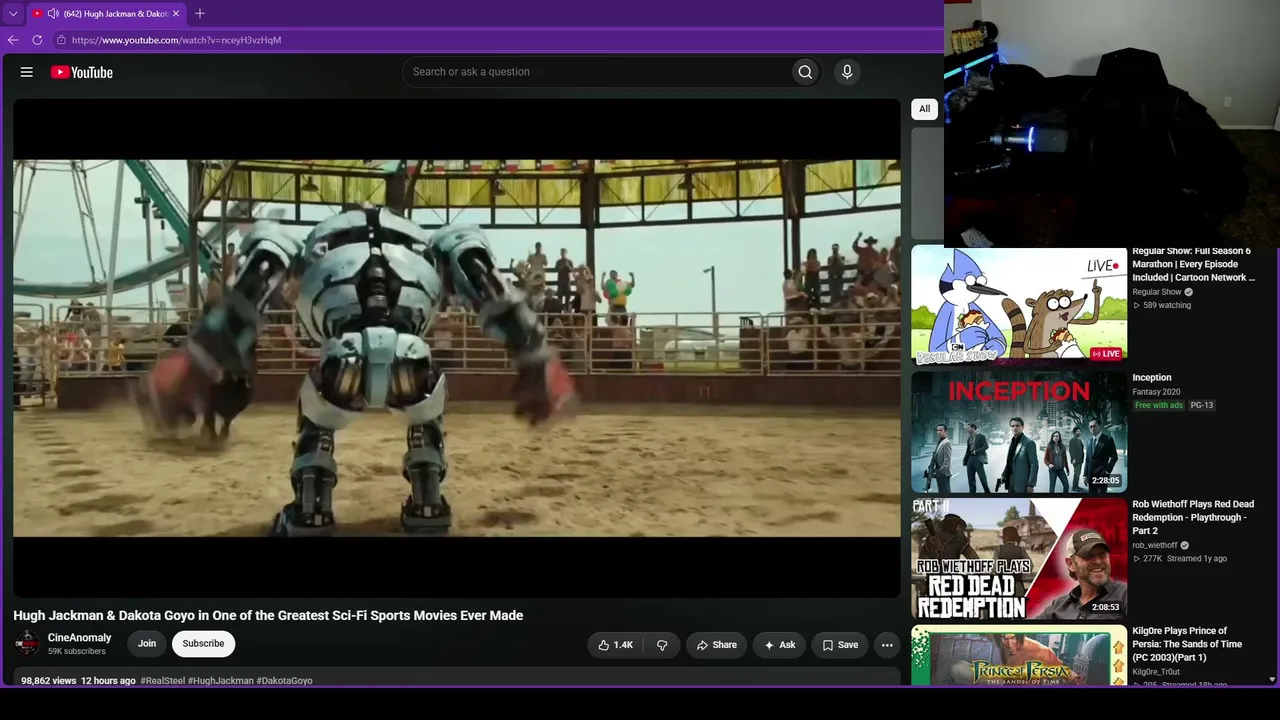
Task: Open the Red Dead Redemption playthrough thumbnail
Action: tap(1019, 559)
